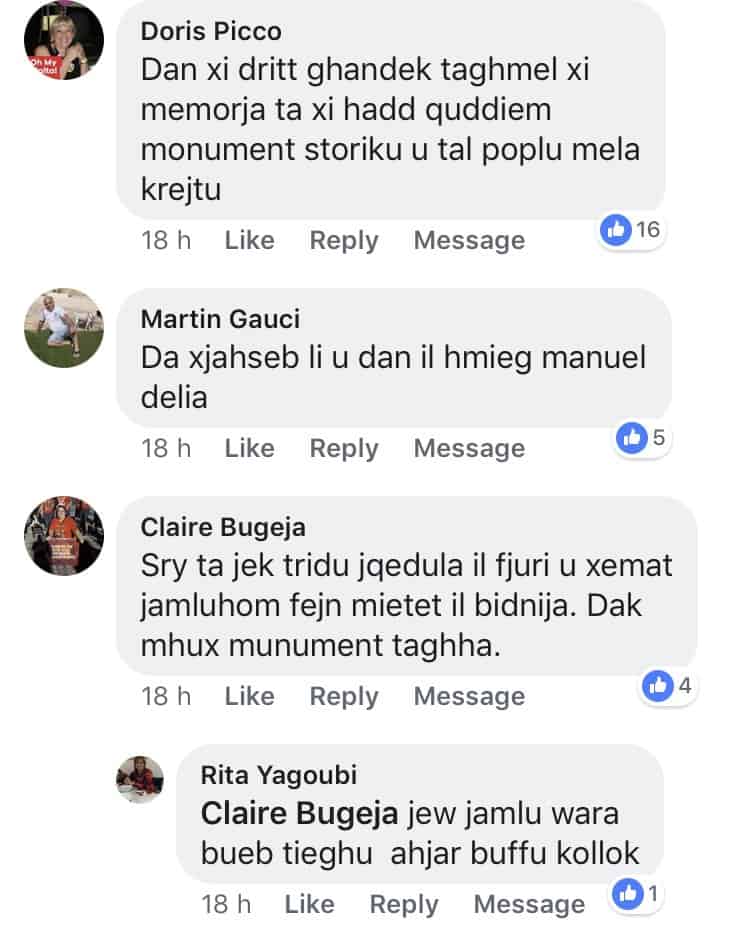Screen dimensions: 750x936
Task: Open Martin Gauci's profile picture
Action: 64,328
